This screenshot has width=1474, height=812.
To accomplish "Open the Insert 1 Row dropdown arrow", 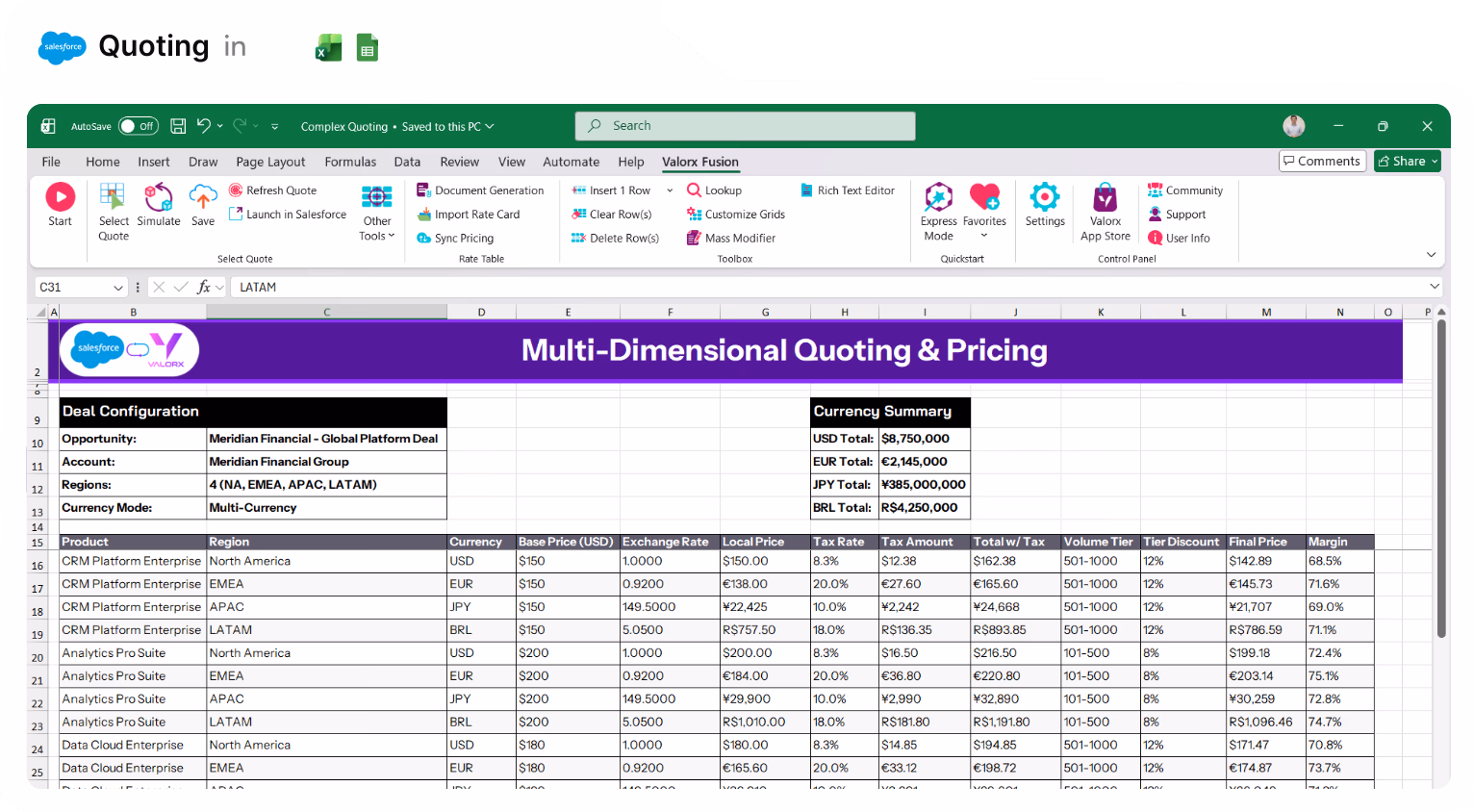I will point(670,190).
